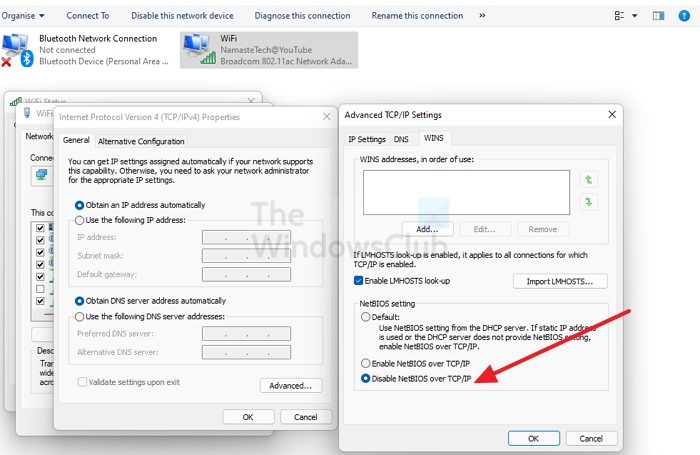The height and width of the screenshot is (455, 700).
Task: Select Enable NetBIOS over TCP/IP
Action: point(366,363)
